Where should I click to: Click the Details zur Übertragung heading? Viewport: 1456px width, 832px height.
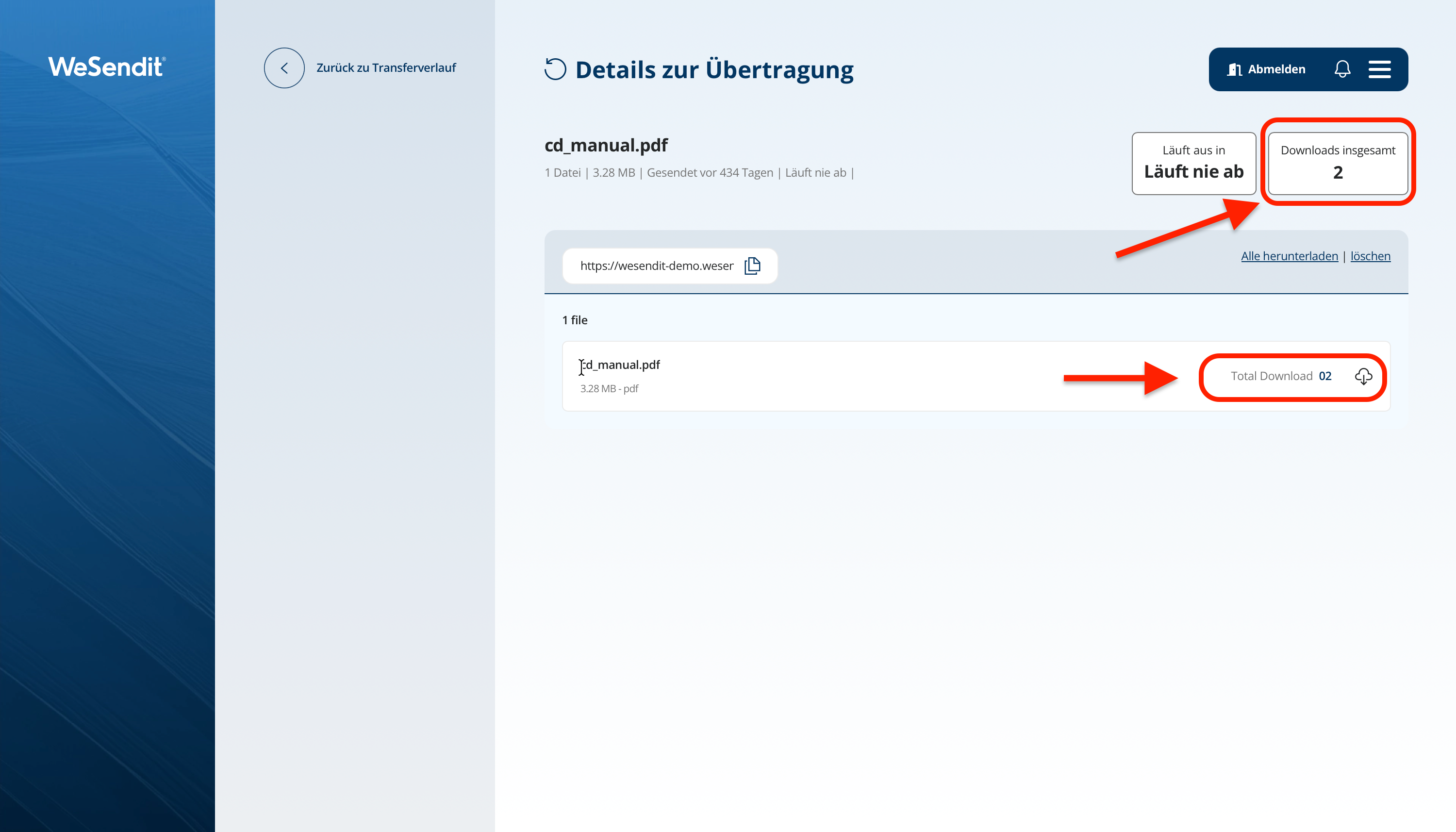point(714,70)
